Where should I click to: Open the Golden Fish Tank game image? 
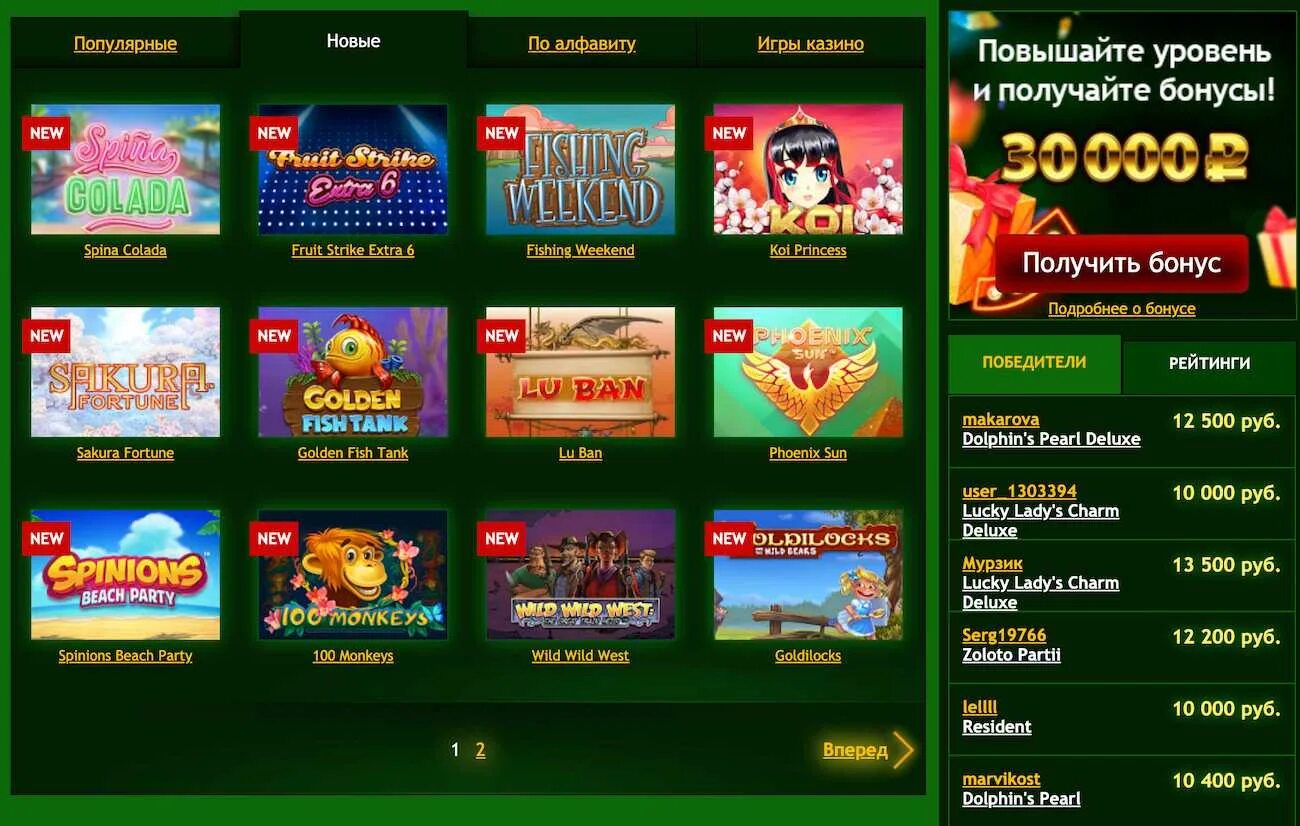[x=353, y=372]
